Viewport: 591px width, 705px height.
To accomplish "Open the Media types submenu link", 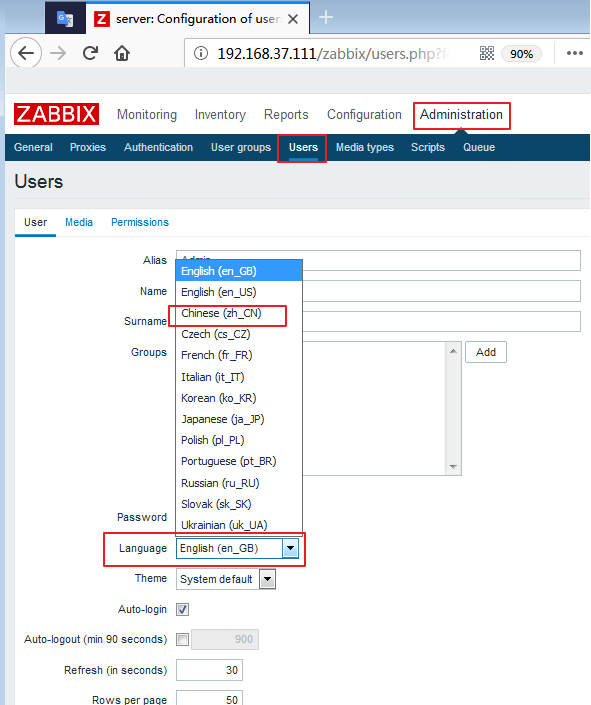I will tap(365, 147).
